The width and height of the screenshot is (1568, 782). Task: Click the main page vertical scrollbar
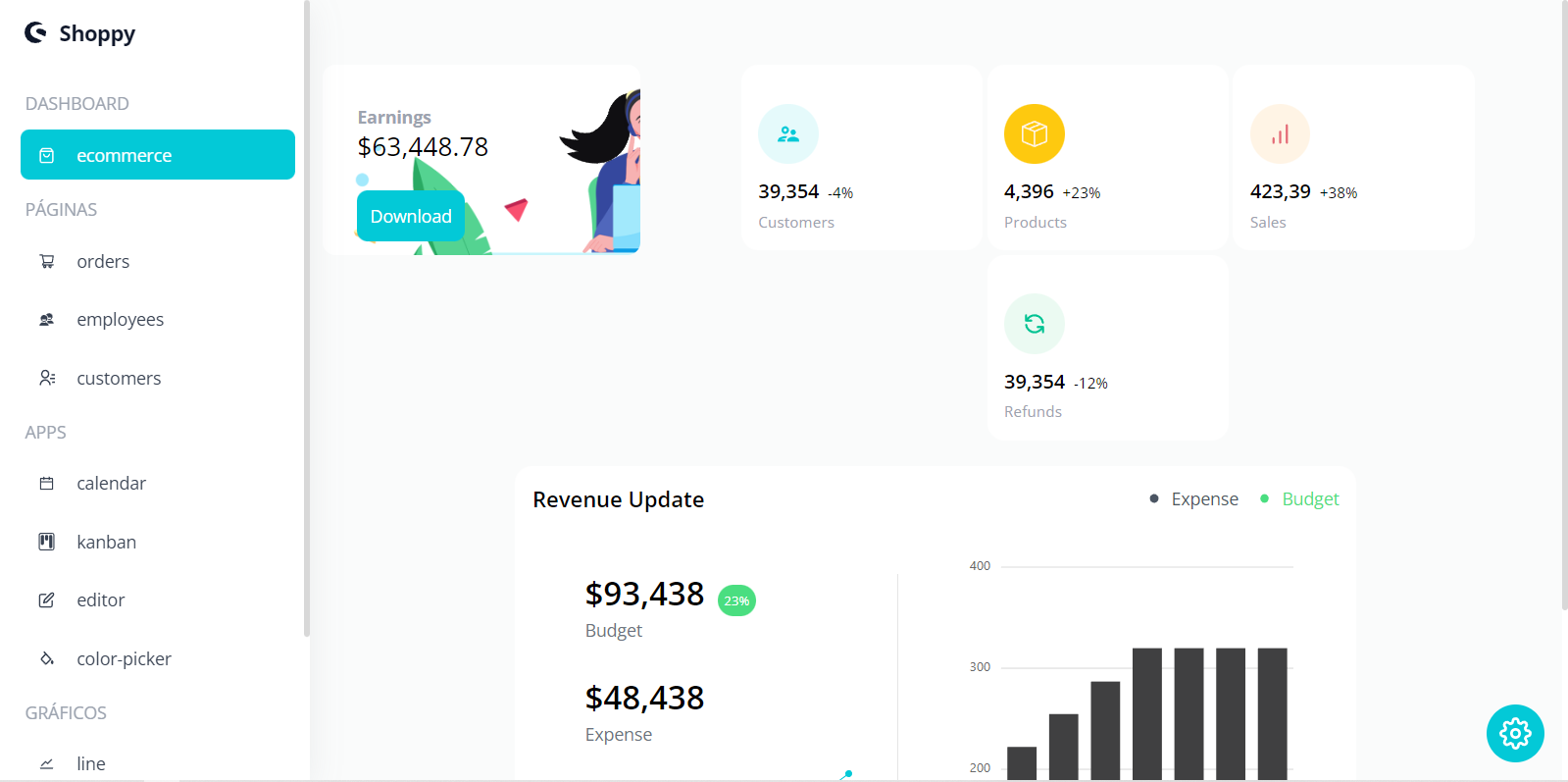(1564, 304)
